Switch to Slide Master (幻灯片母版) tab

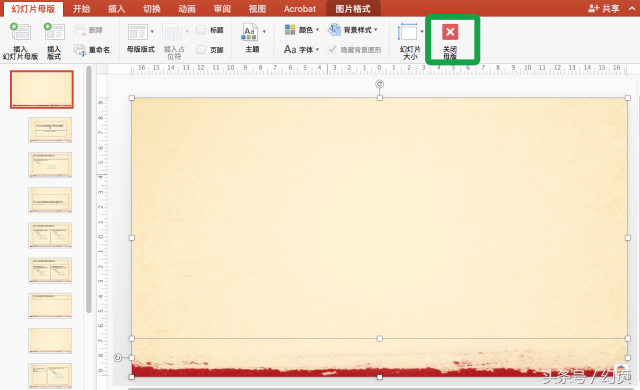tap(33, 9)
